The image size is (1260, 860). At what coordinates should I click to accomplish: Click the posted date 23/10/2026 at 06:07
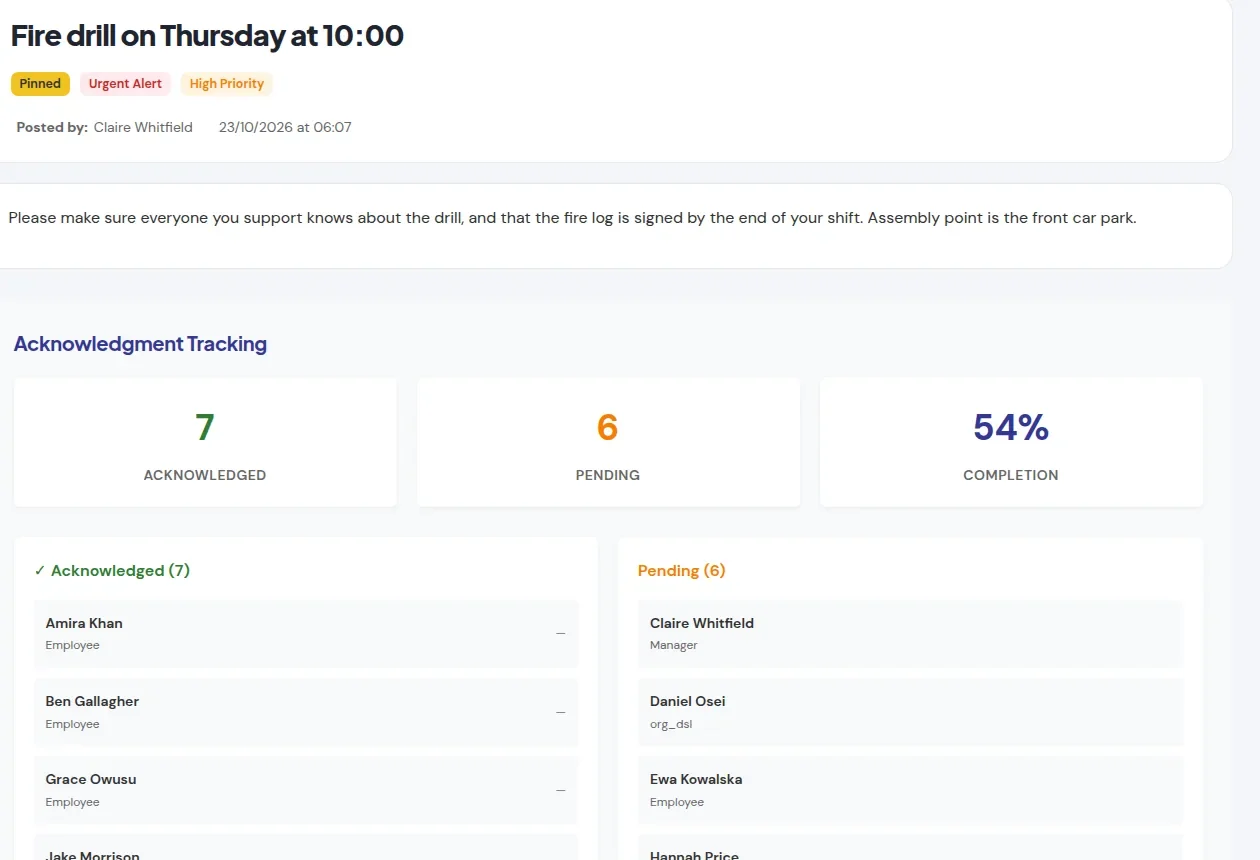(x=285, y=127)
